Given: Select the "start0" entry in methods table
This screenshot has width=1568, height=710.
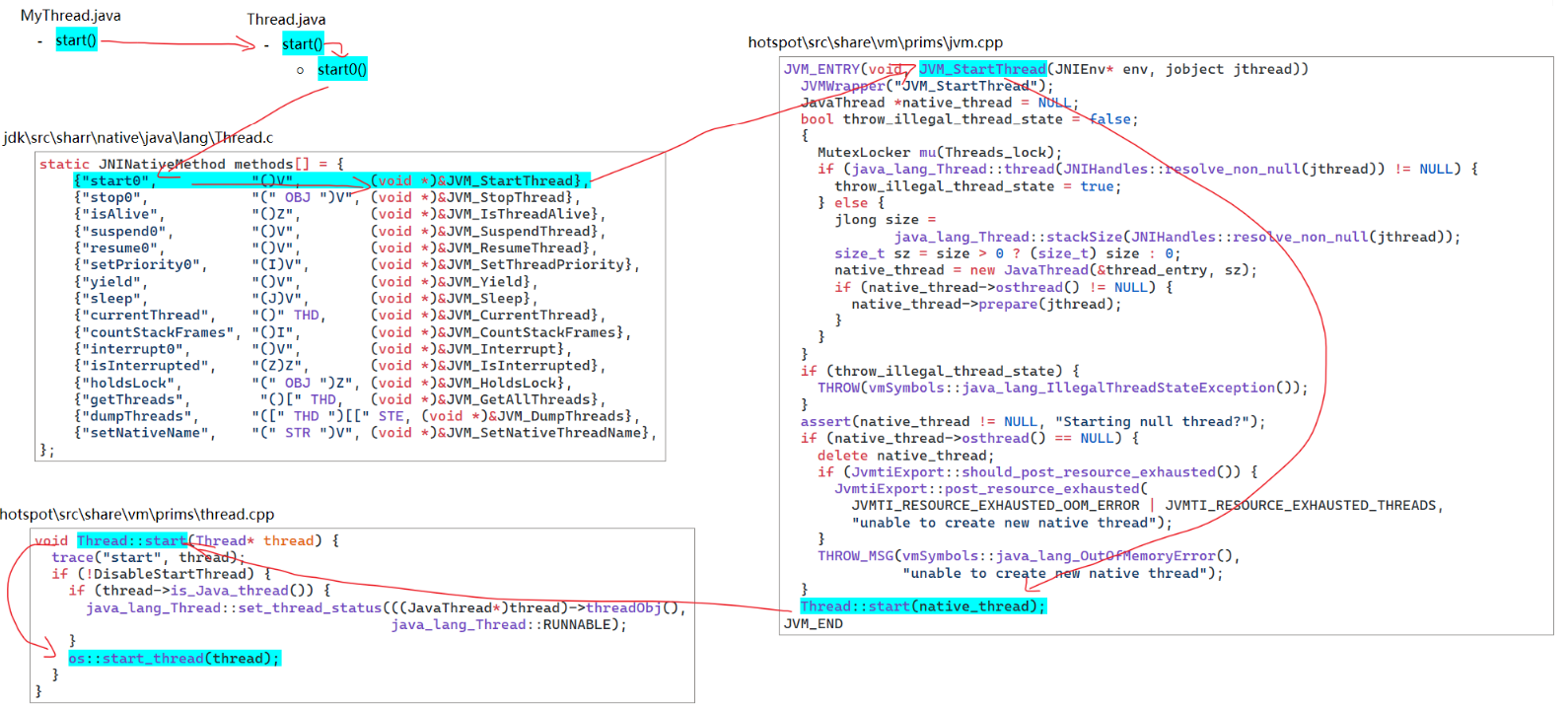Looking at the screenshot, I should coord(114,180).
